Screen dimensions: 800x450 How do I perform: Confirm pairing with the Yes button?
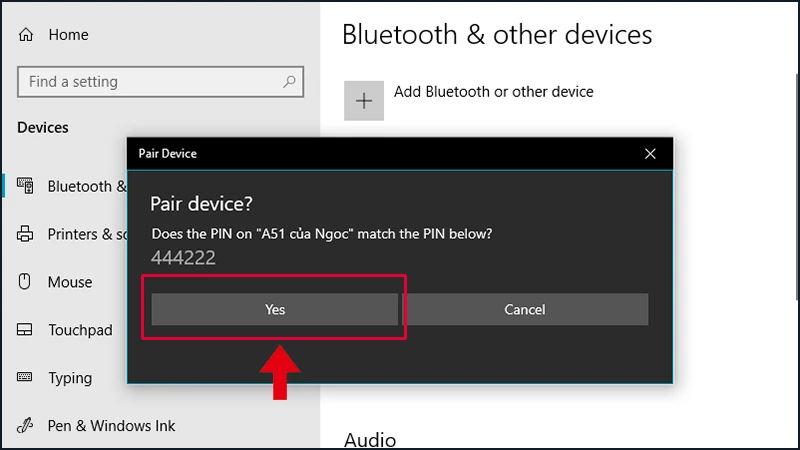(275, 310)
